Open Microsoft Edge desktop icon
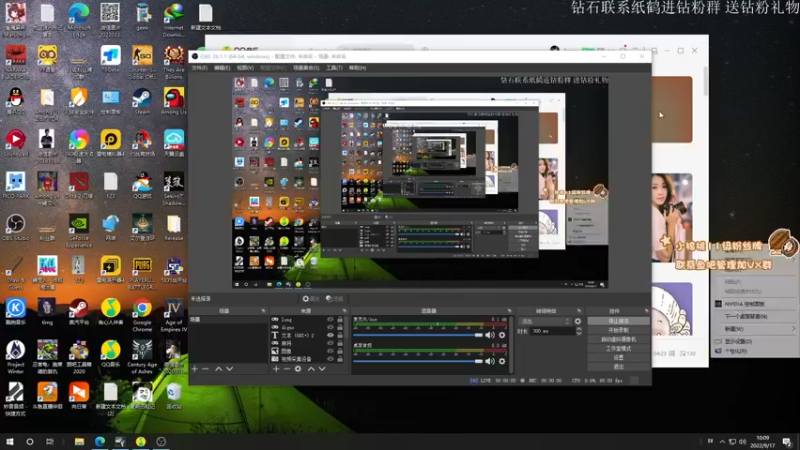 [79, 19]
